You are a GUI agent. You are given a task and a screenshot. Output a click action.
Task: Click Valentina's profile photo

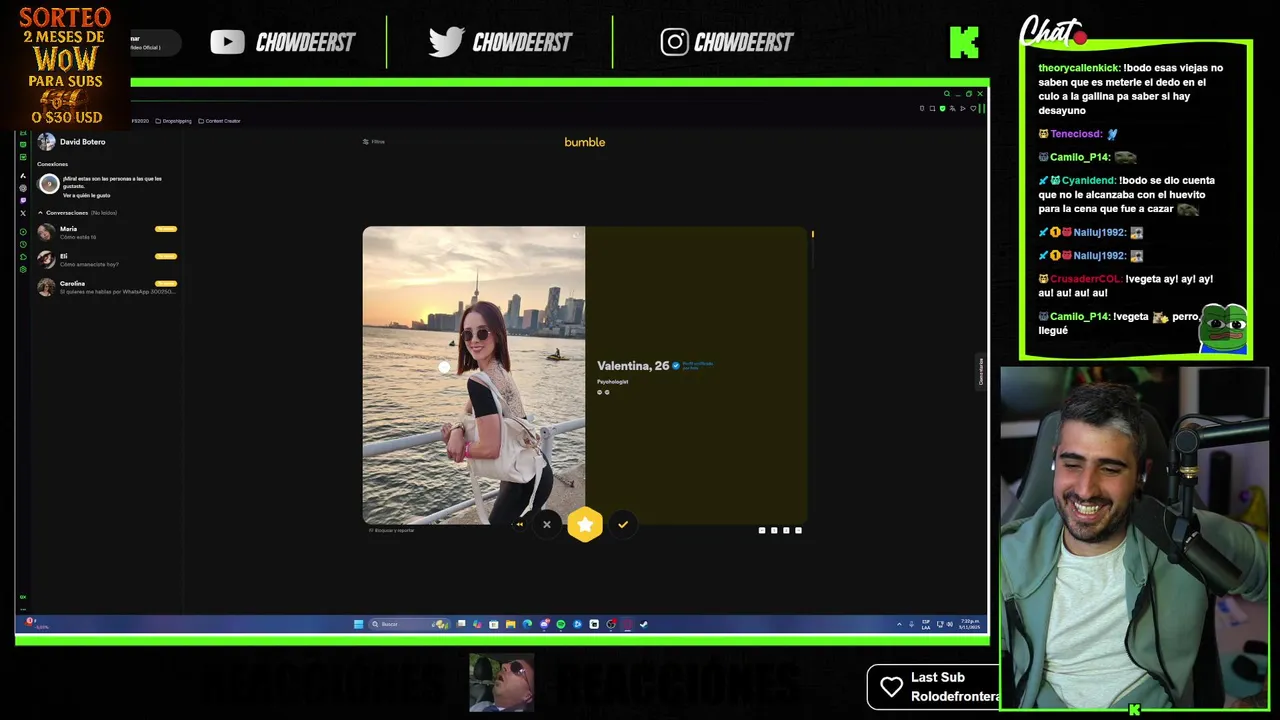474,375
